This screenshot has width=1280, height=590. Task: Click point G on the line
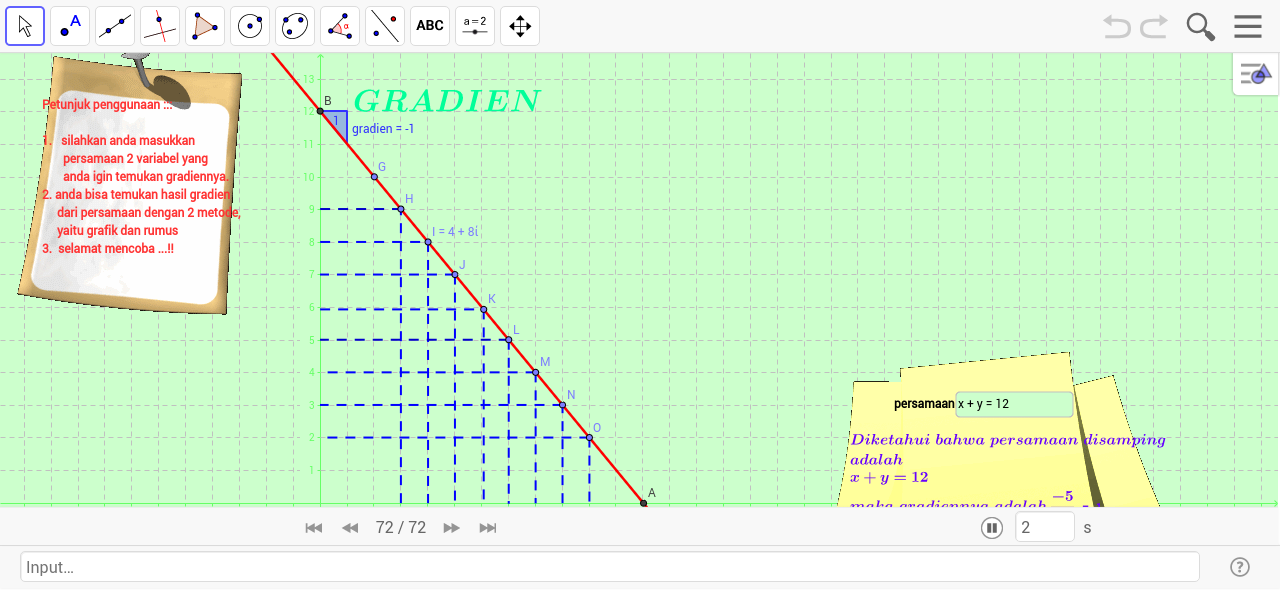pos(375,177)
